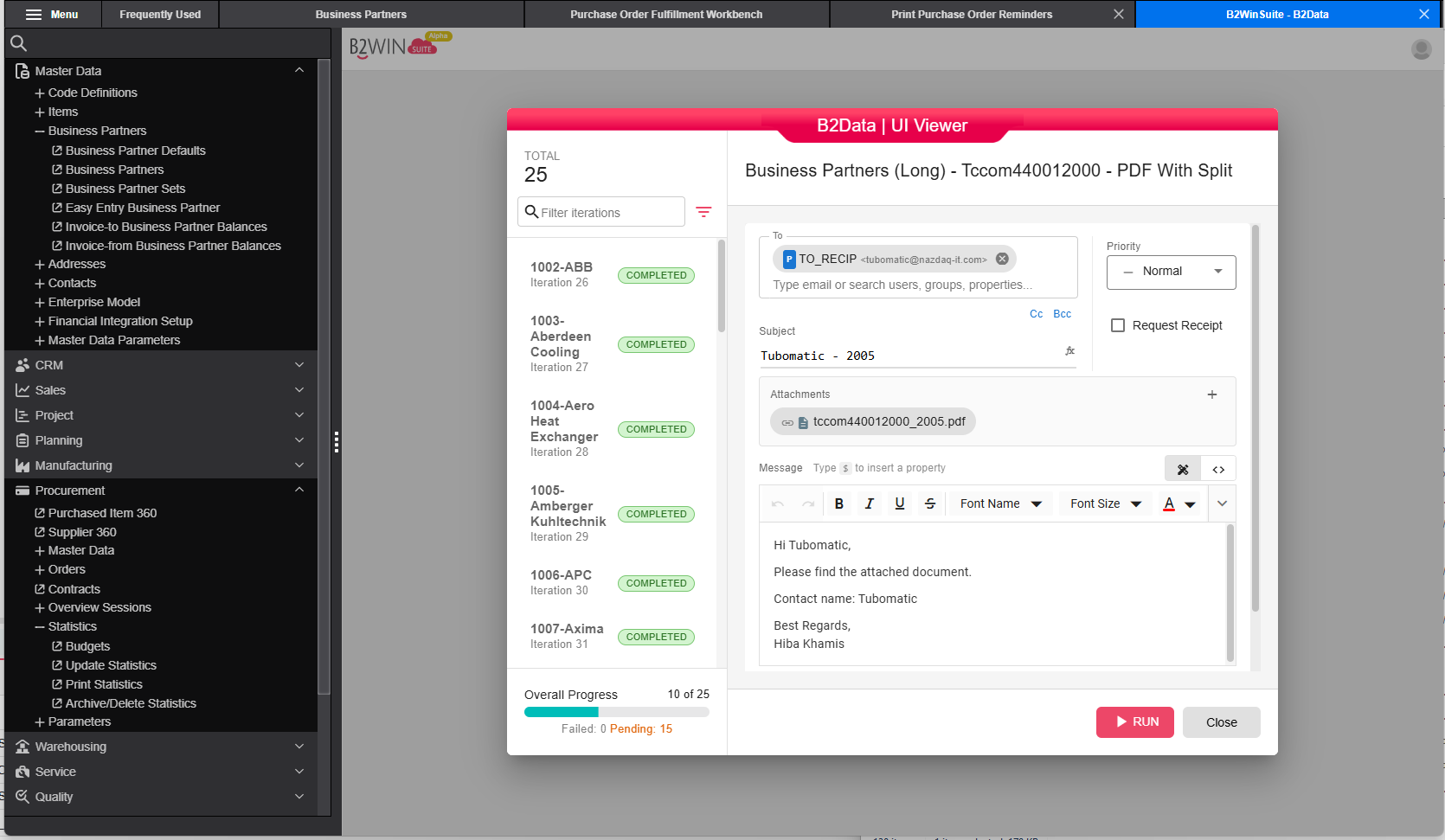Collapse the Procurement section chevron
Image resolution: width=1445 pixels, height=840 pixels.
[299, 490]
